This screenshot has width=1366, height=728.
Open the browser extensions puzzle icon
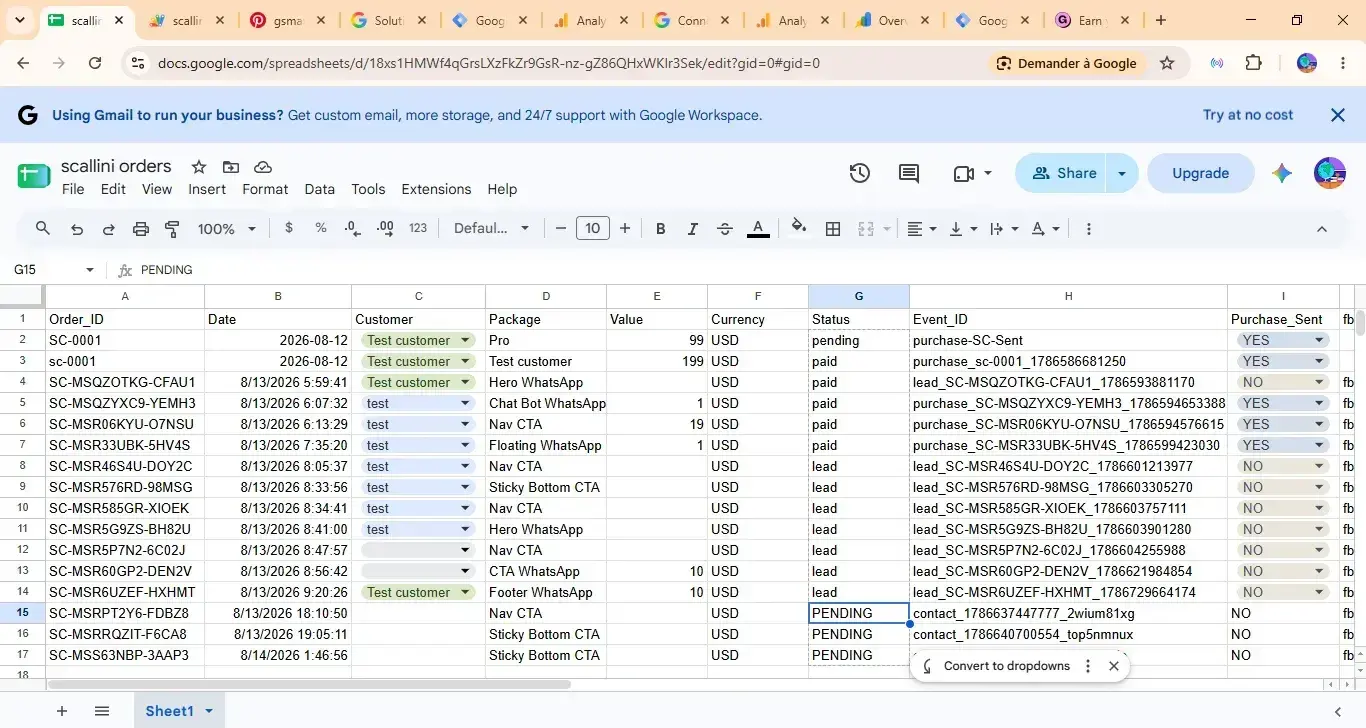coord(1254,63)
